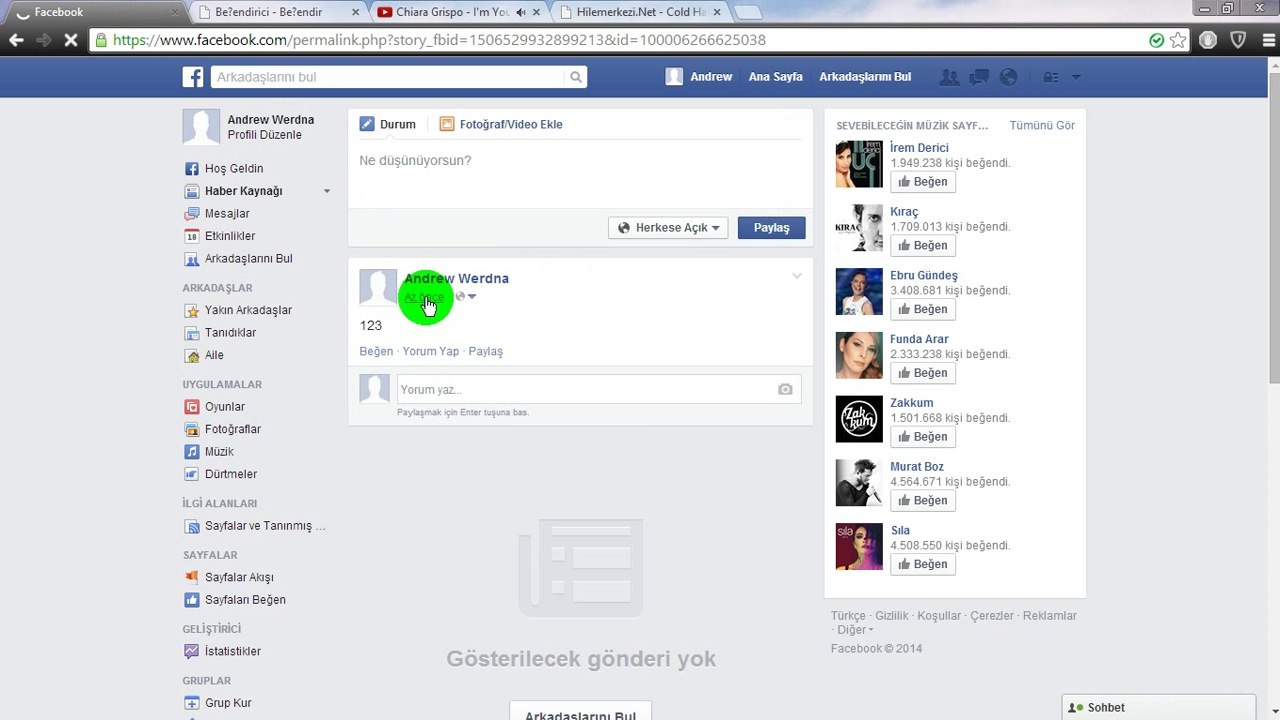Select Durum composer tab

point(388,124)
